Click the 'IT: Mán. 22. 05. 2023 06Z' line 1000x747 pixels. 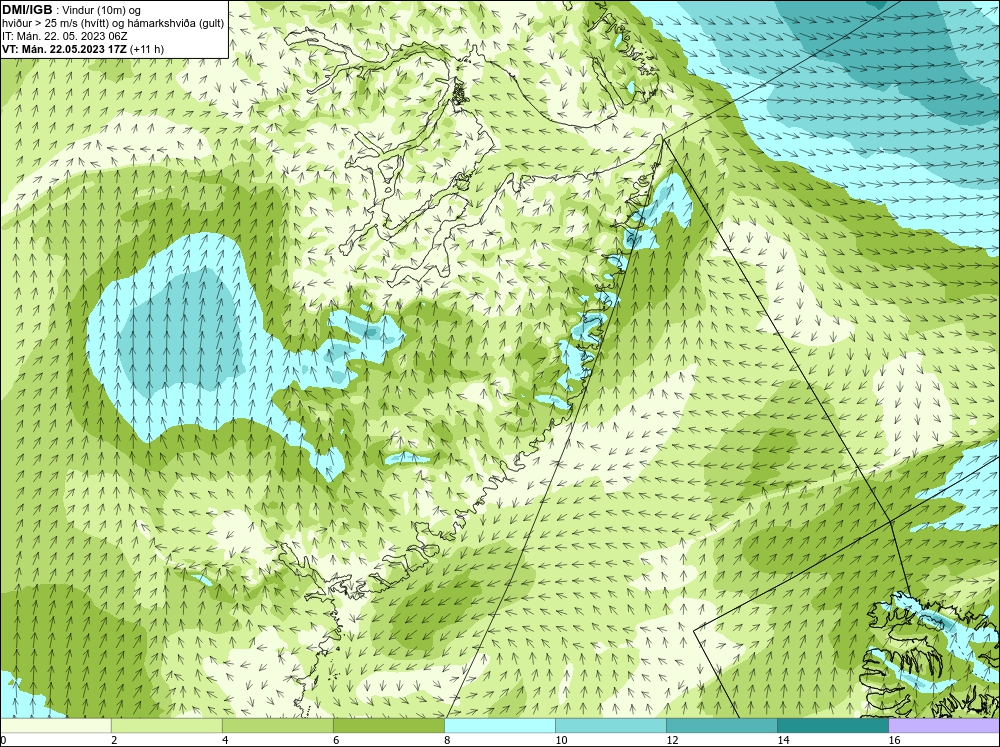pyautogui.click(x=64, y=36)
